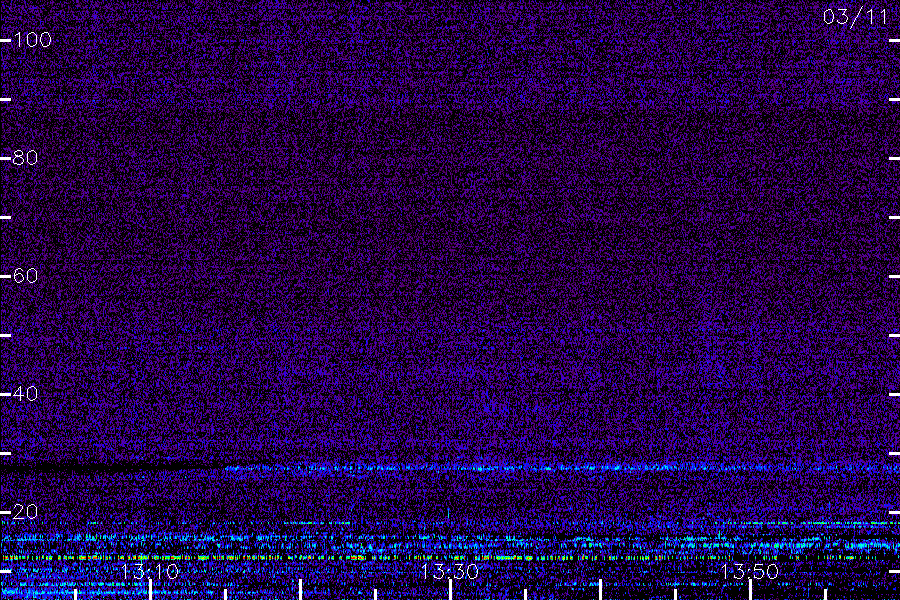Click the 03/11 date stamp

point(855,17)
